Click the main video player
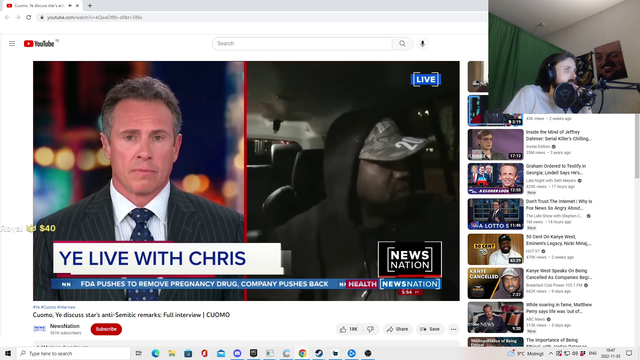This screenshot has width=640, height=360. (x=246, y=181)
